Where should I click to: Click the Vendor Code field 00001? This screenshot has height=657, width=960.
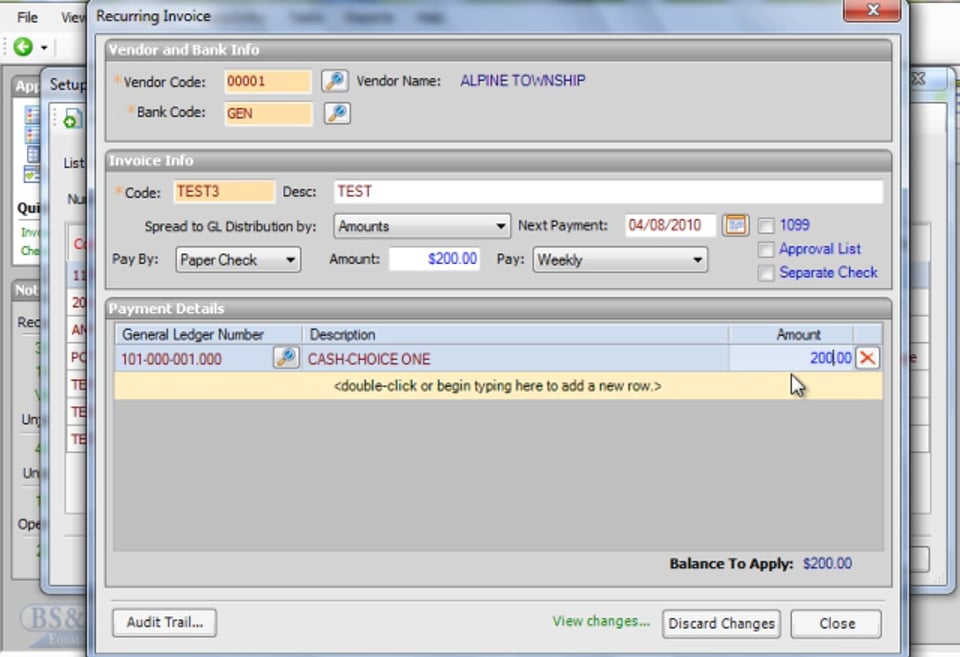click(x=268, y=81)
